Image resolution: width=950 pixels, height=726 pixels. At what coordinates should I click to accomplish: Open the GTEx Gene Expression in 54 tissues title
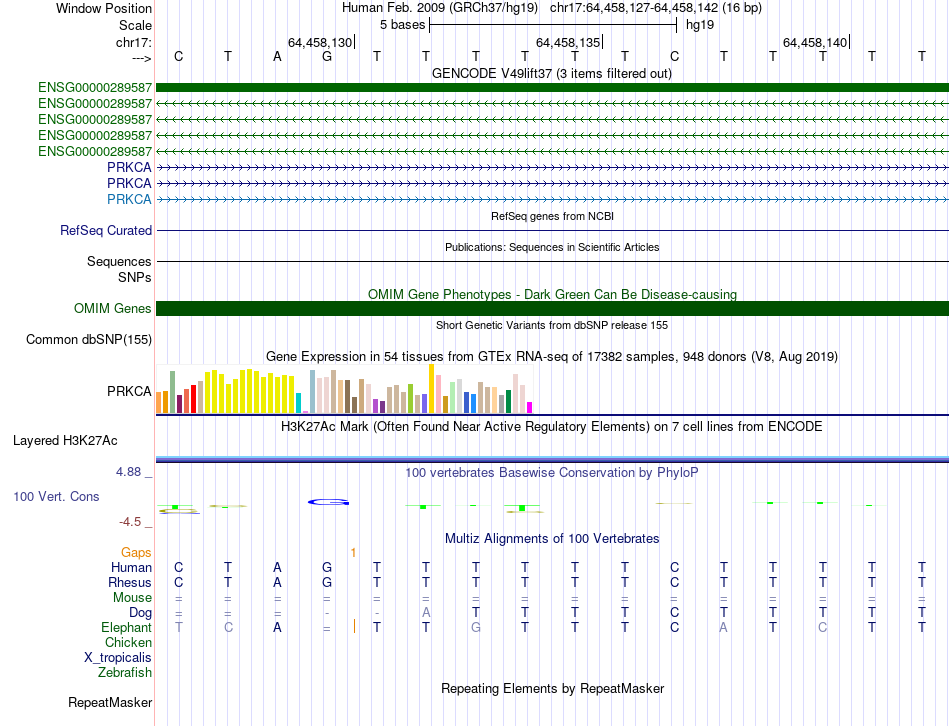point(552,356)
